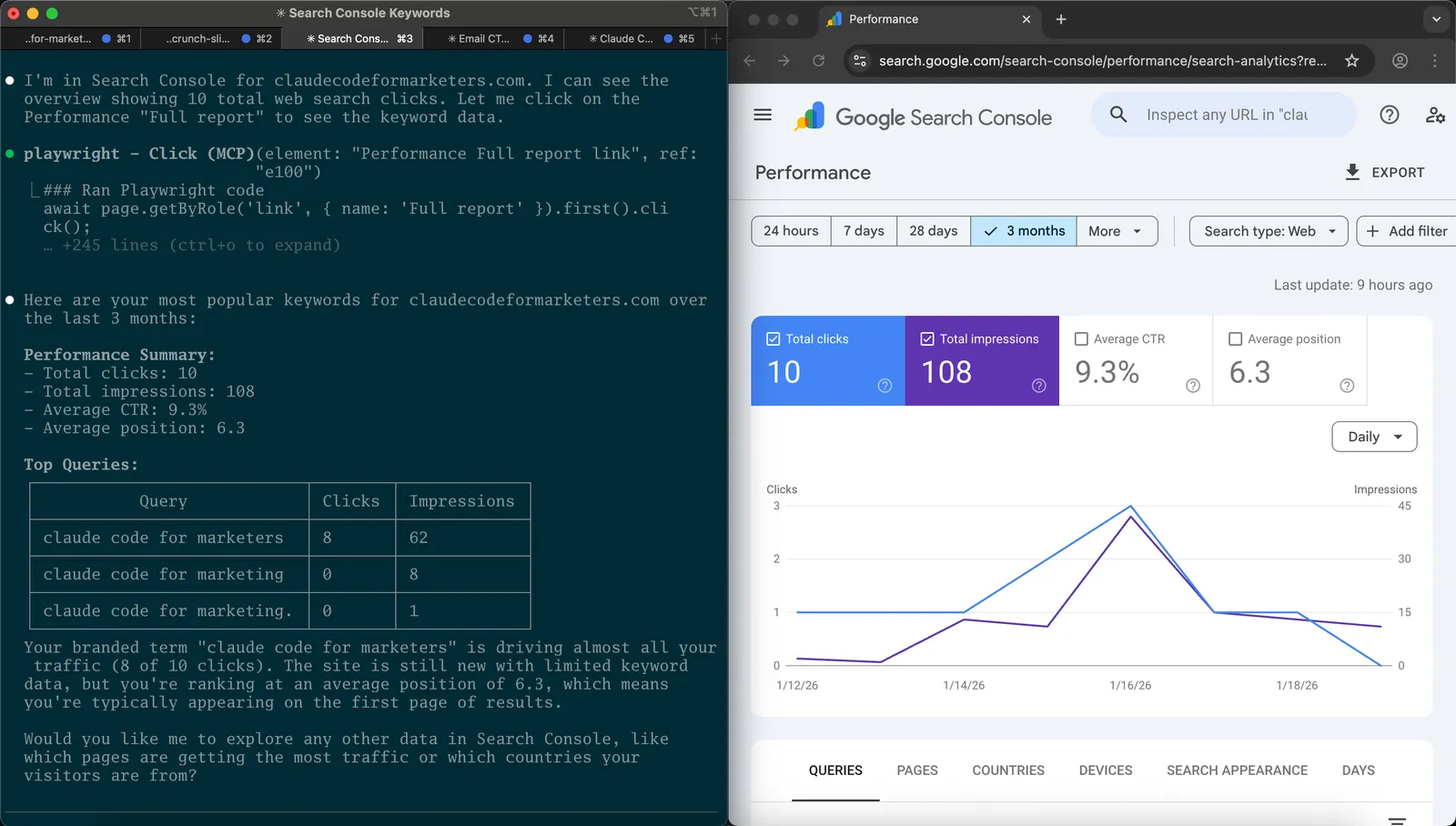The height and width of the screenshot is (826, 1456).
Task: Select the 28 days date range
Action: pos(933,230)
